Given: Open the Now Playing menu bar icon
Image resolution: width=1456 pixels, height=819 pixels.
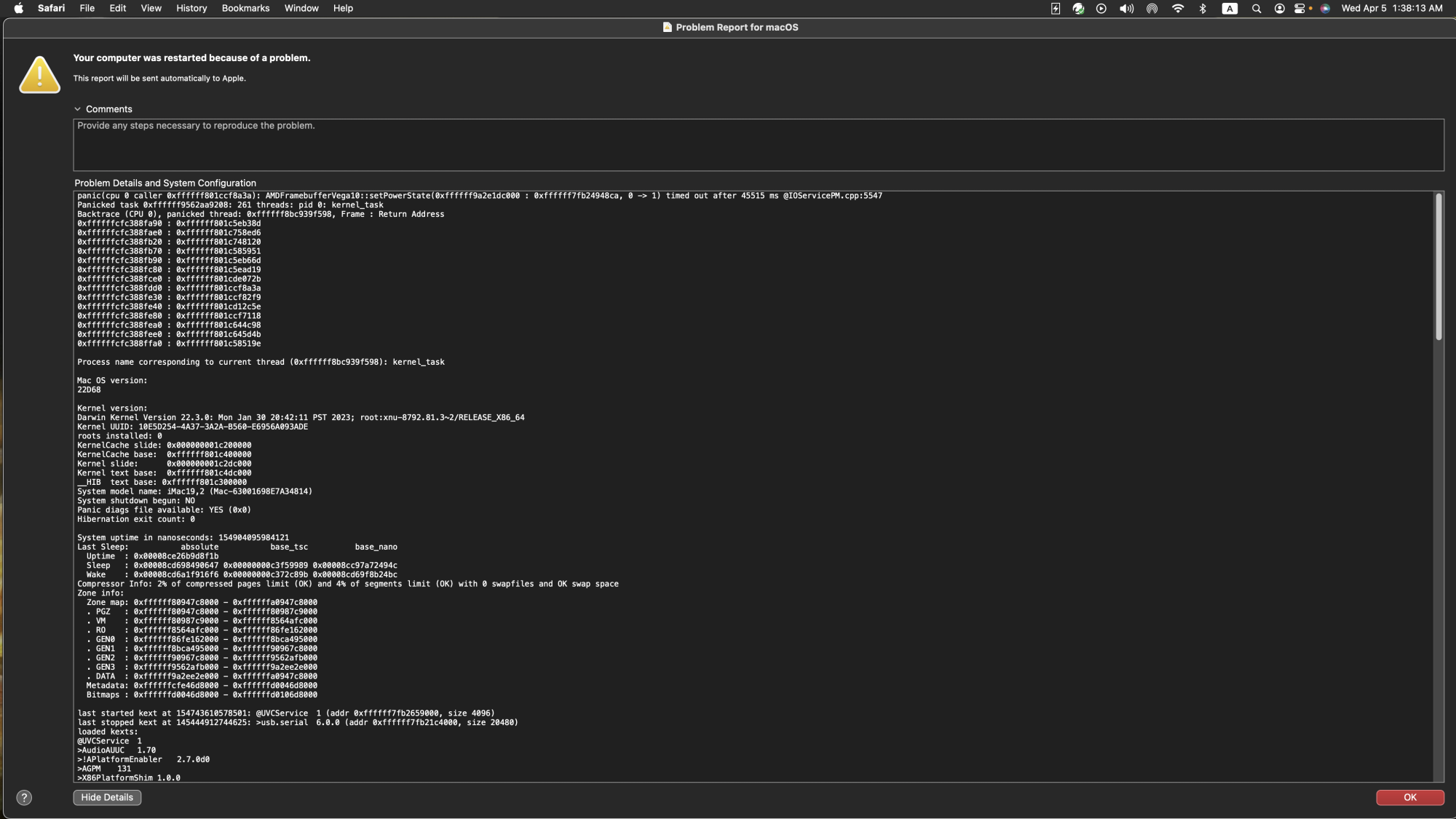Looking at the screenshot, I should 1101,8.
